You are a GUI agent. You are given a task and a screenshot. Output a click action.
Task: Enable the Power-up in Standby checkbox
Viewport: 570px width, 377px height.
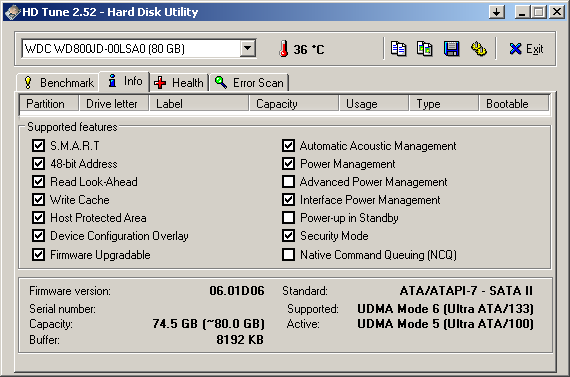click(288, 218)
